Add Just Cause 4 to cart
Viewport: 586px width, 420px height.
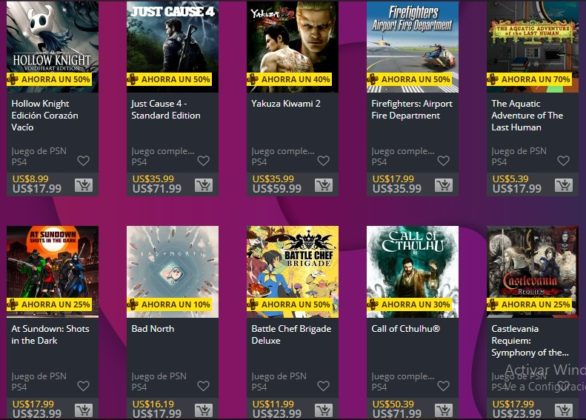point(204,185)
